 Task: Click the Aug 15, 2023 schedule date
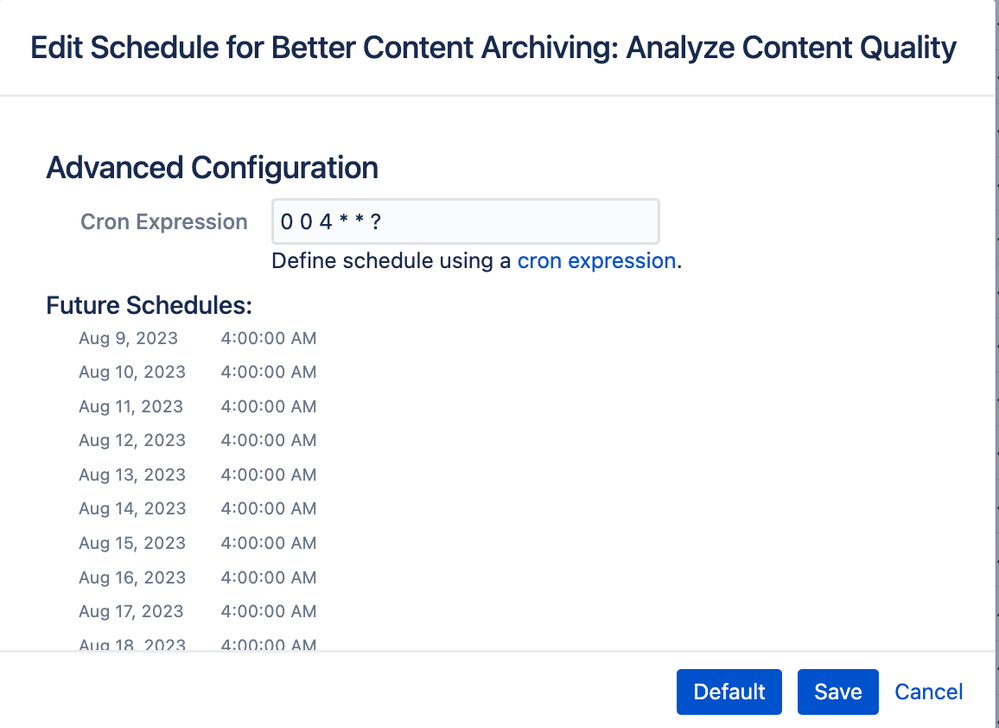coord(132,543)
